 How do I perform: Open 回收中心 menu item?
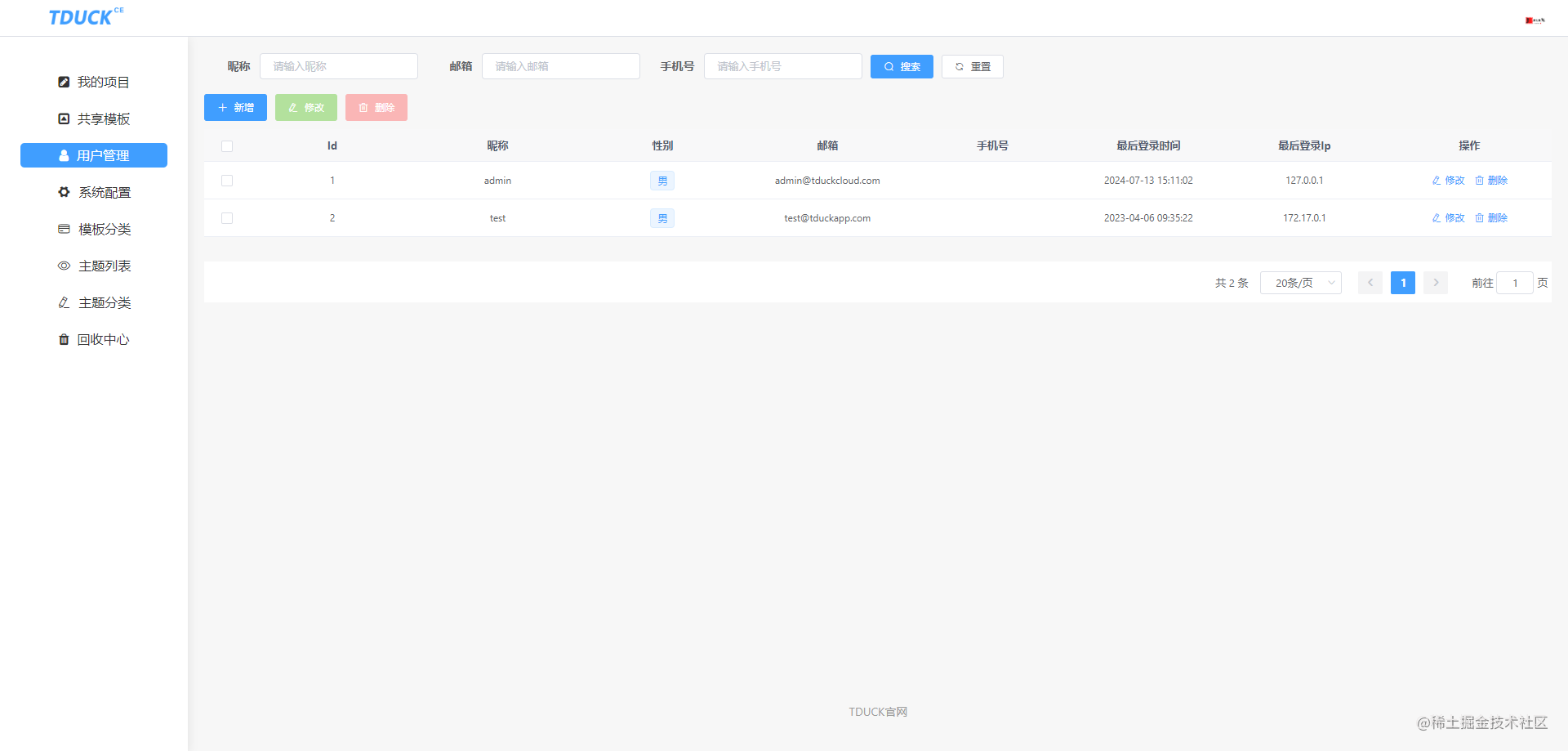(x=94, y=339)
